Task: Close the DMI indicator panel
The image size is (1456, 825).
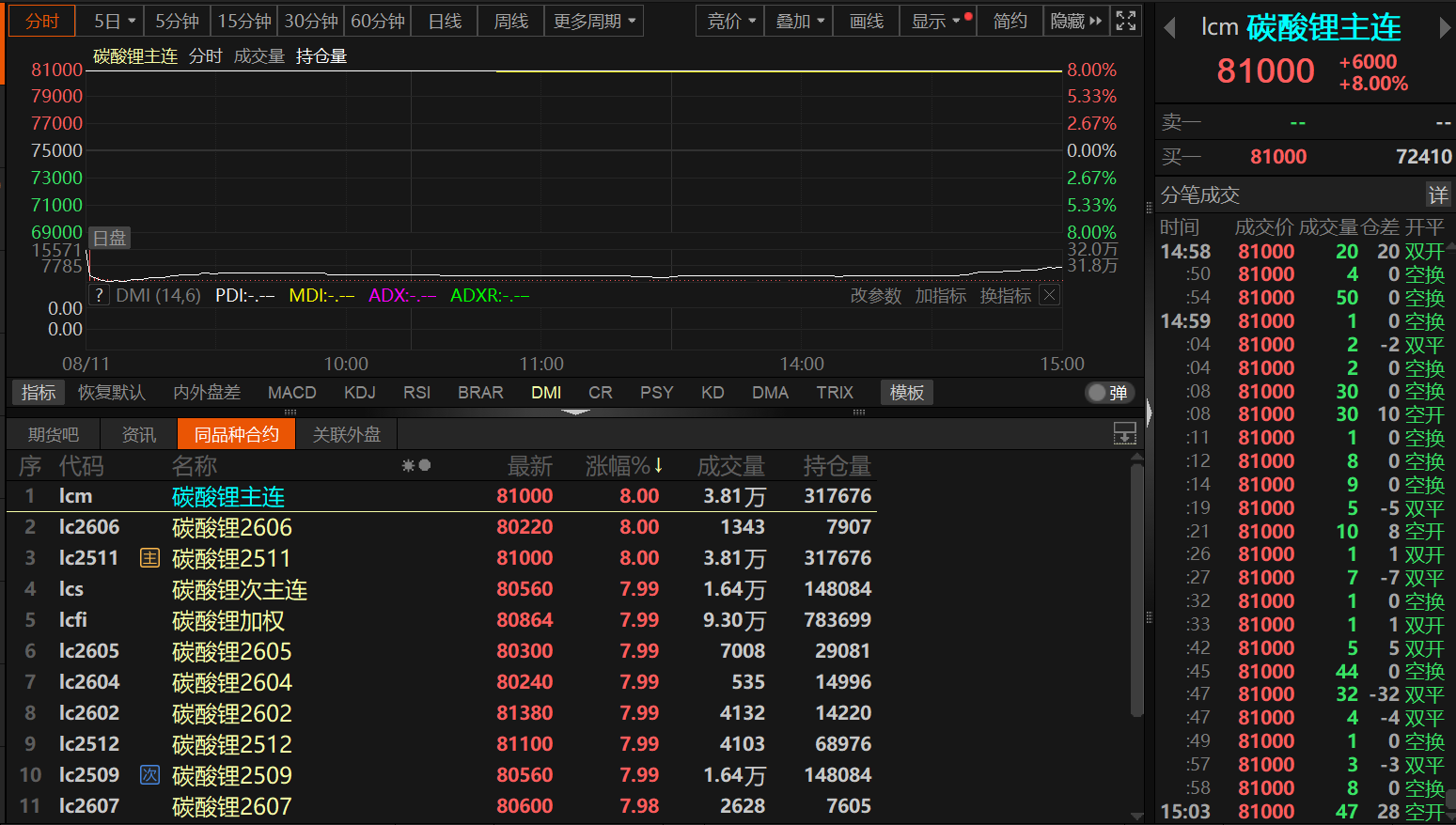Action: pos(1050,295)
